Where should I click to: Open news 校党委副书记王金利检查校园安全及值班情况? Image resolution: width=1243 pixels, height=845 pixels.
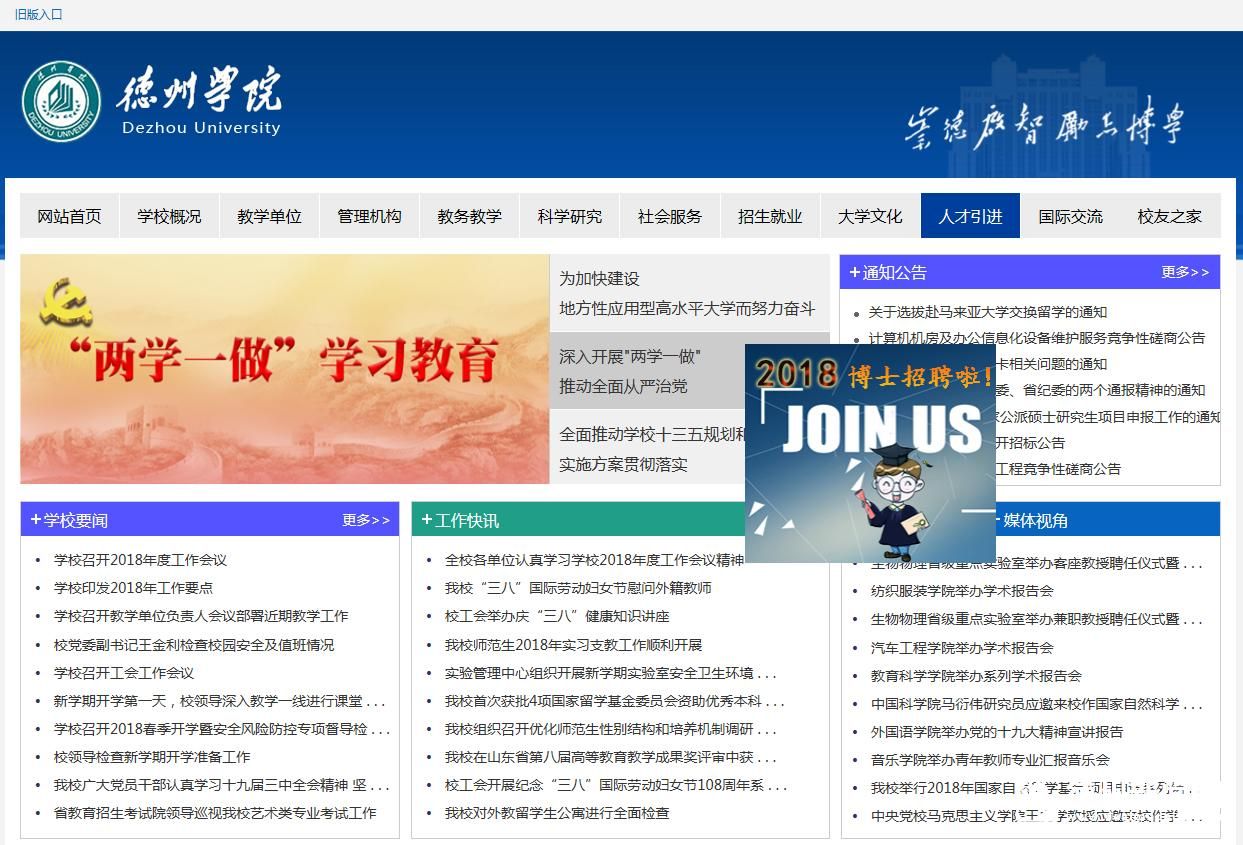194,645
